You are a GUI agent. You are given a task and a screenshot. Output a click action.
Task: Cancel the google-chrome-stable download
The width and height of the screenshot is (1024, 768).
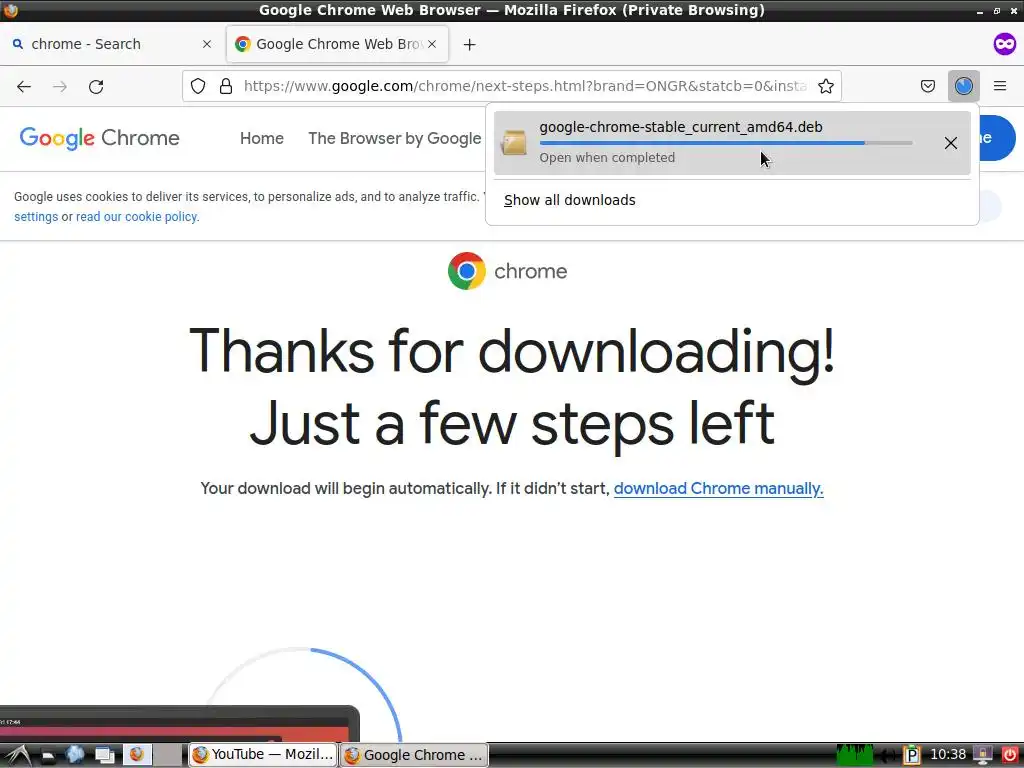click(950, 143)
